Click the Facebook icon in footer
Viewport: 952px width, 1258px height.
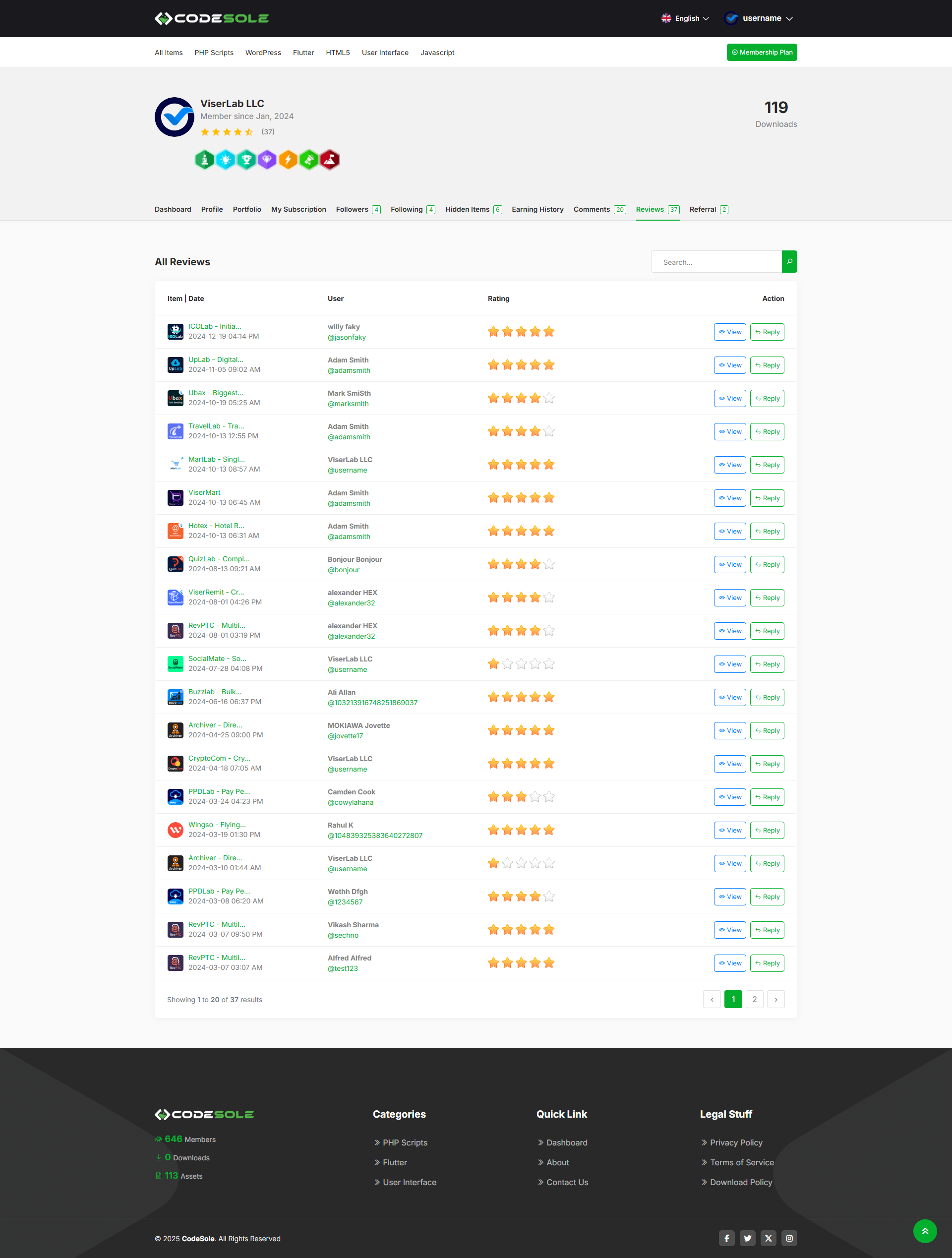[726, 1238]
